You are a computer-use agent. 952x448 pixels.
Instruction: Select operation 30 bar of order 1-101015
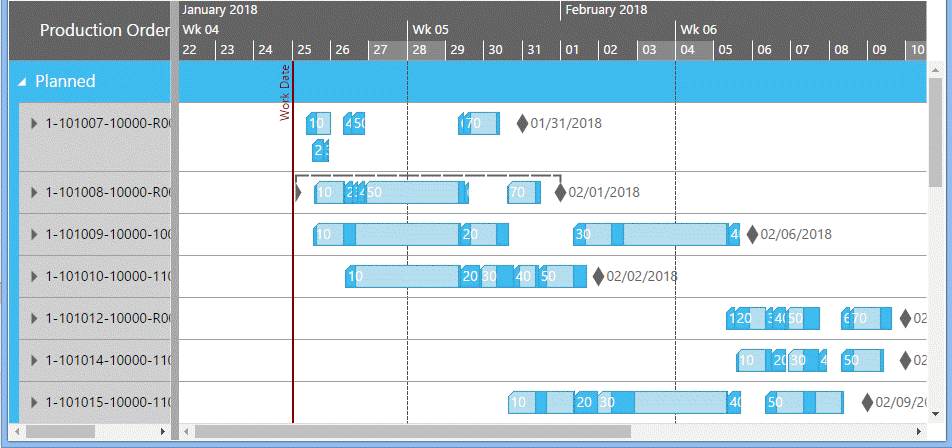point(662,402)
